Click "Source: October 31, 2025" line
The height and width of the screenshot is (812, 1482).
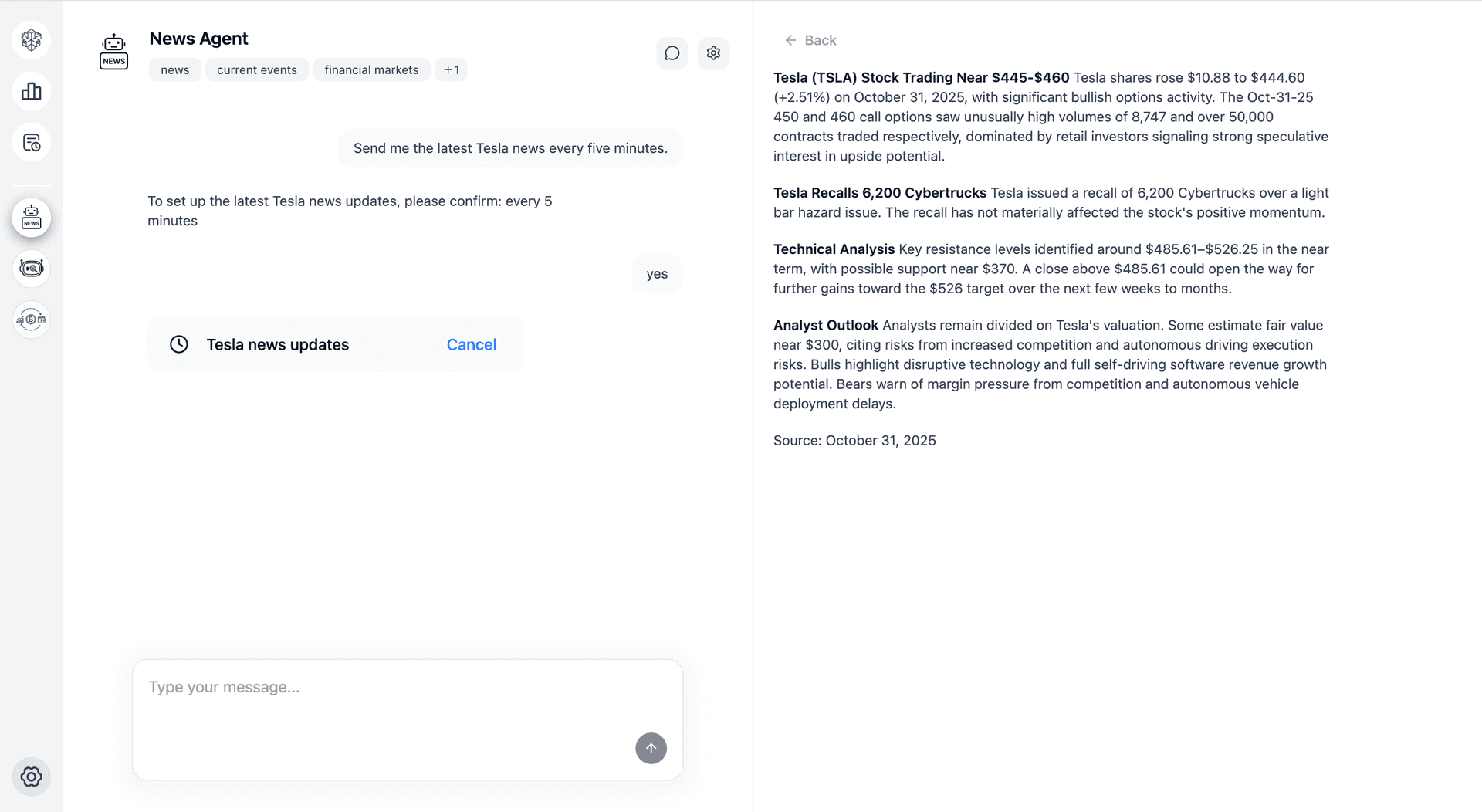854,441
